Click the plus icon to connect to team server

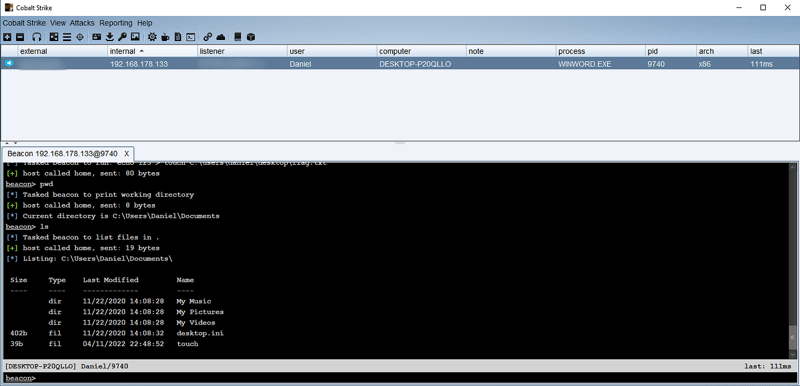click(x=7, y=37)
